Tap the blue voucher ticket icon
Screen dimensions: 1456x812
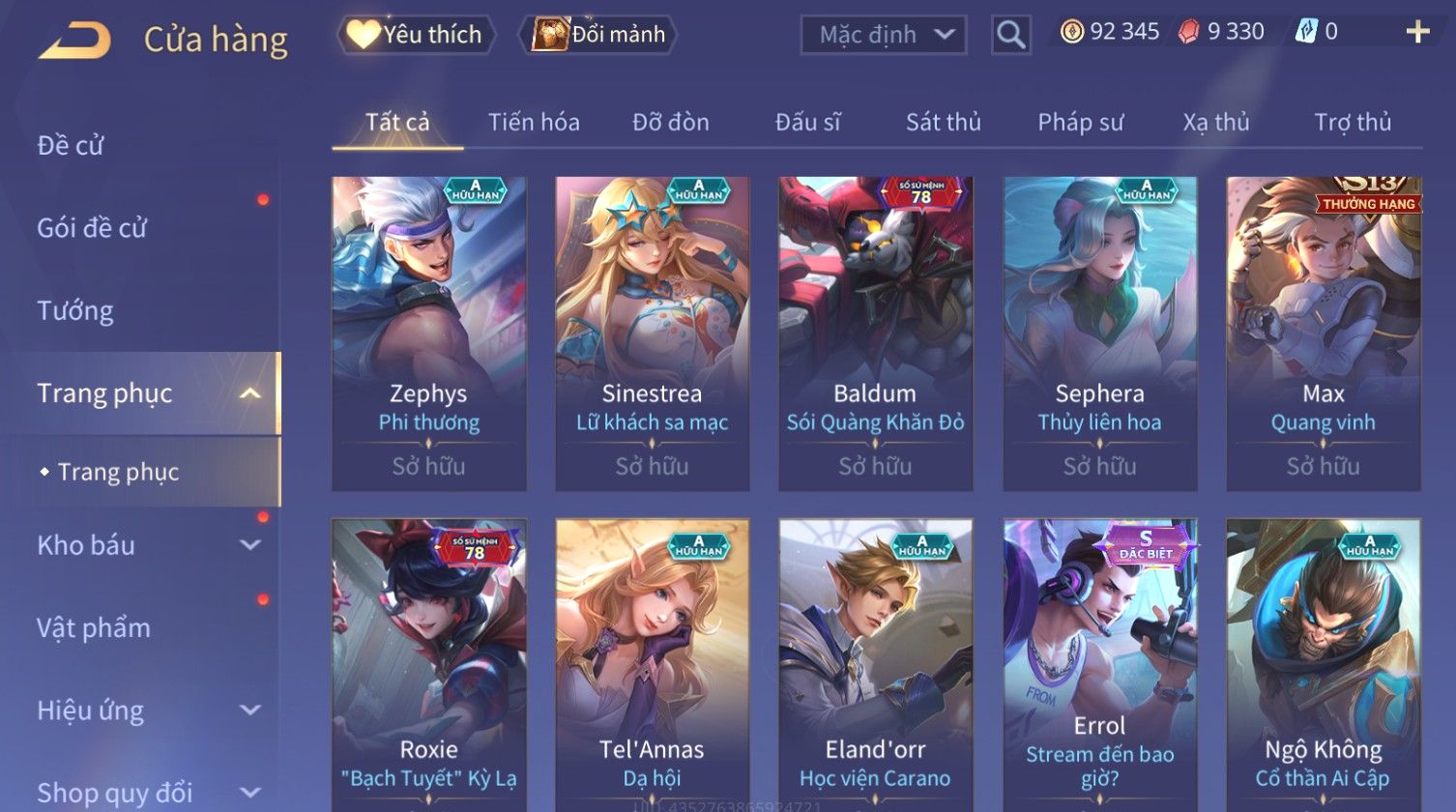(x=1306, y=32)
